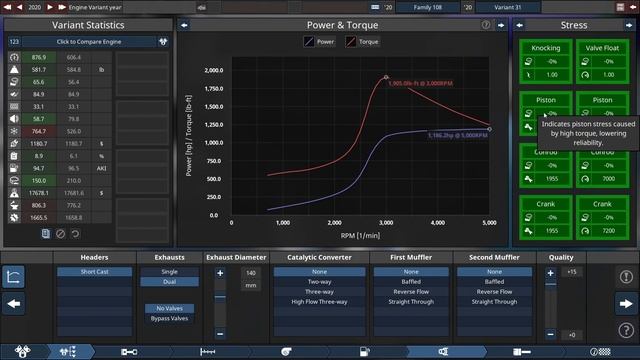Click the loudness speaker stat icon
The width and height of the screenshot is (640, 360).
[14, 119]
